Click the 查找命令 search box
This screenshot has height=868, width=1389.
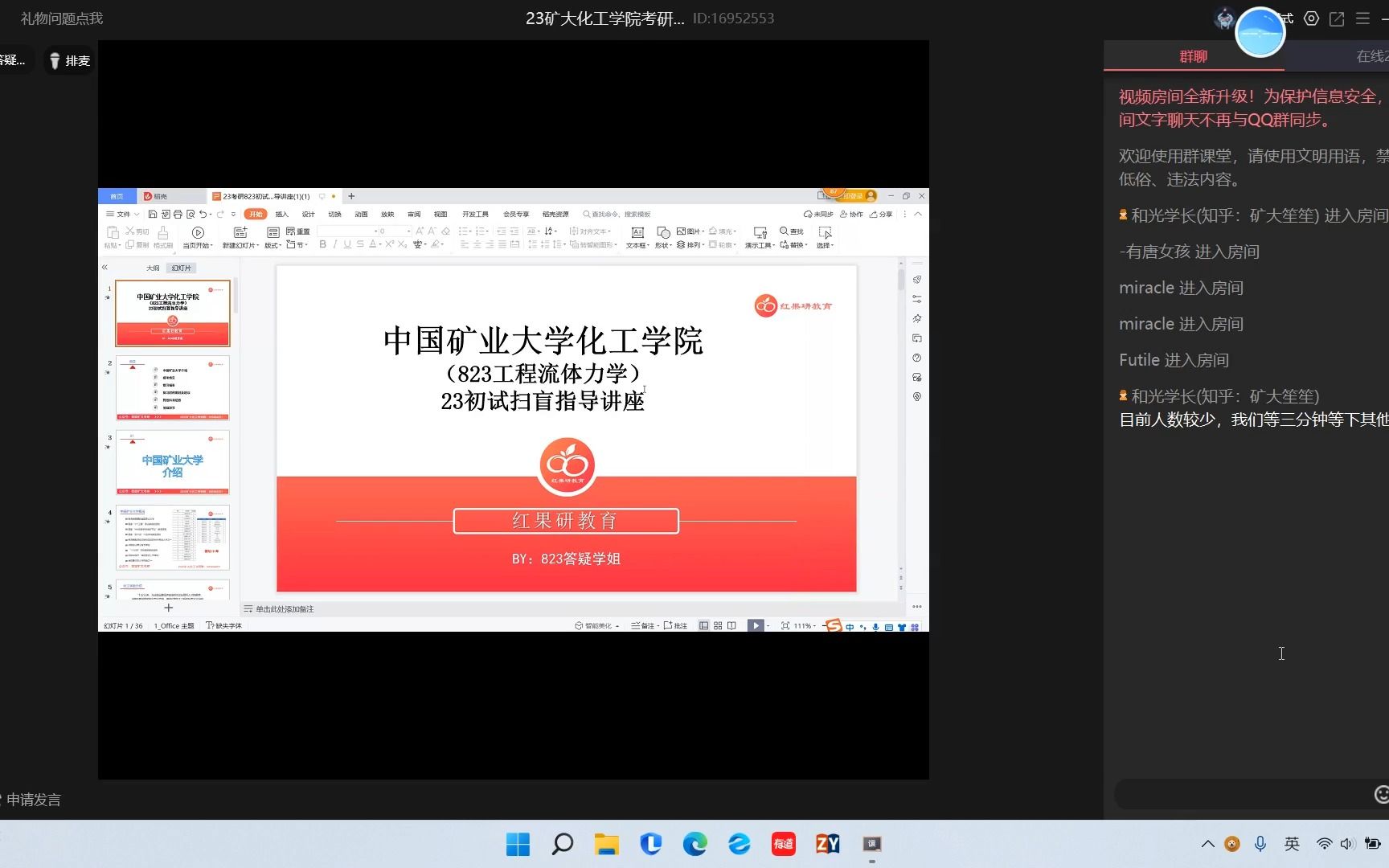pos(617,215)
